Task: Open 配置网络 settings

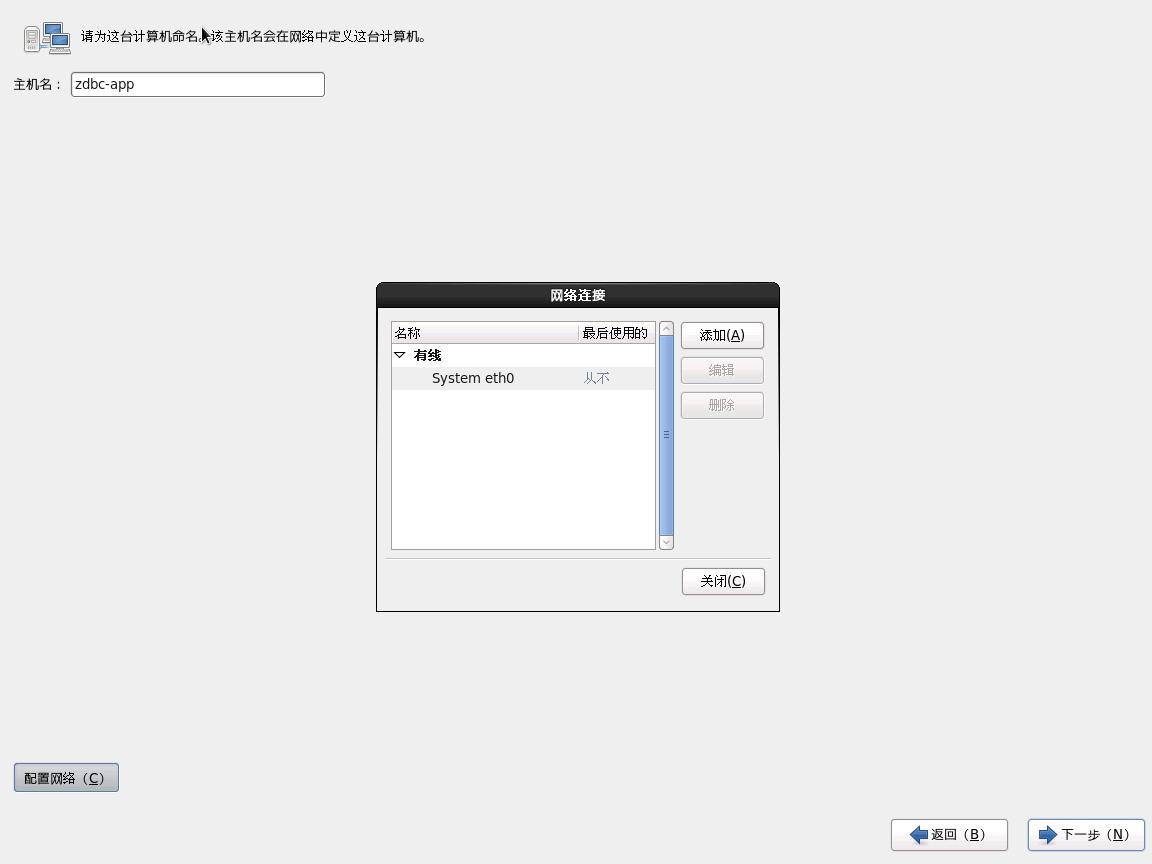Action: [65, 777]
